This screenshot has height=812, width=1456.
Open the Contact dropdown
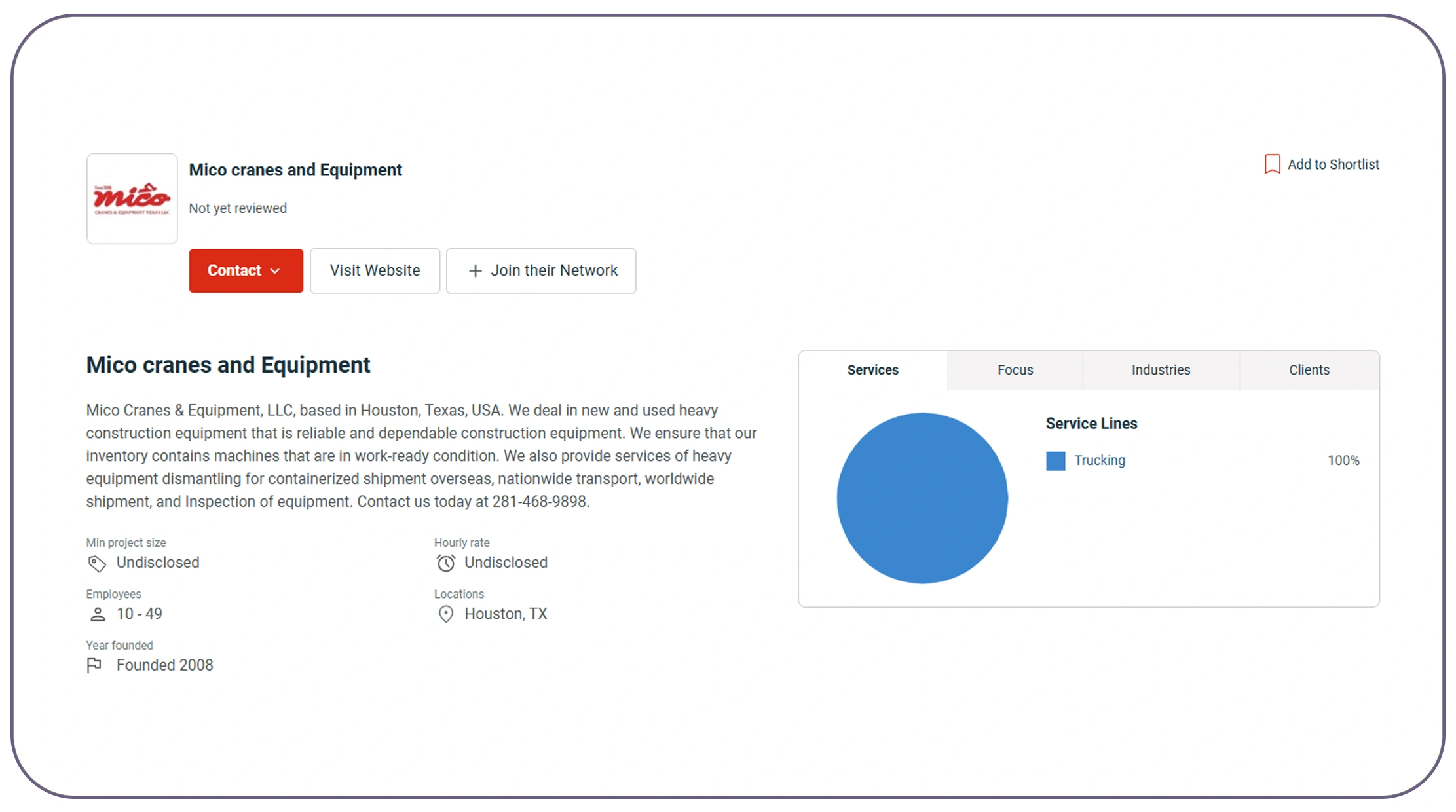pos(246,270)
